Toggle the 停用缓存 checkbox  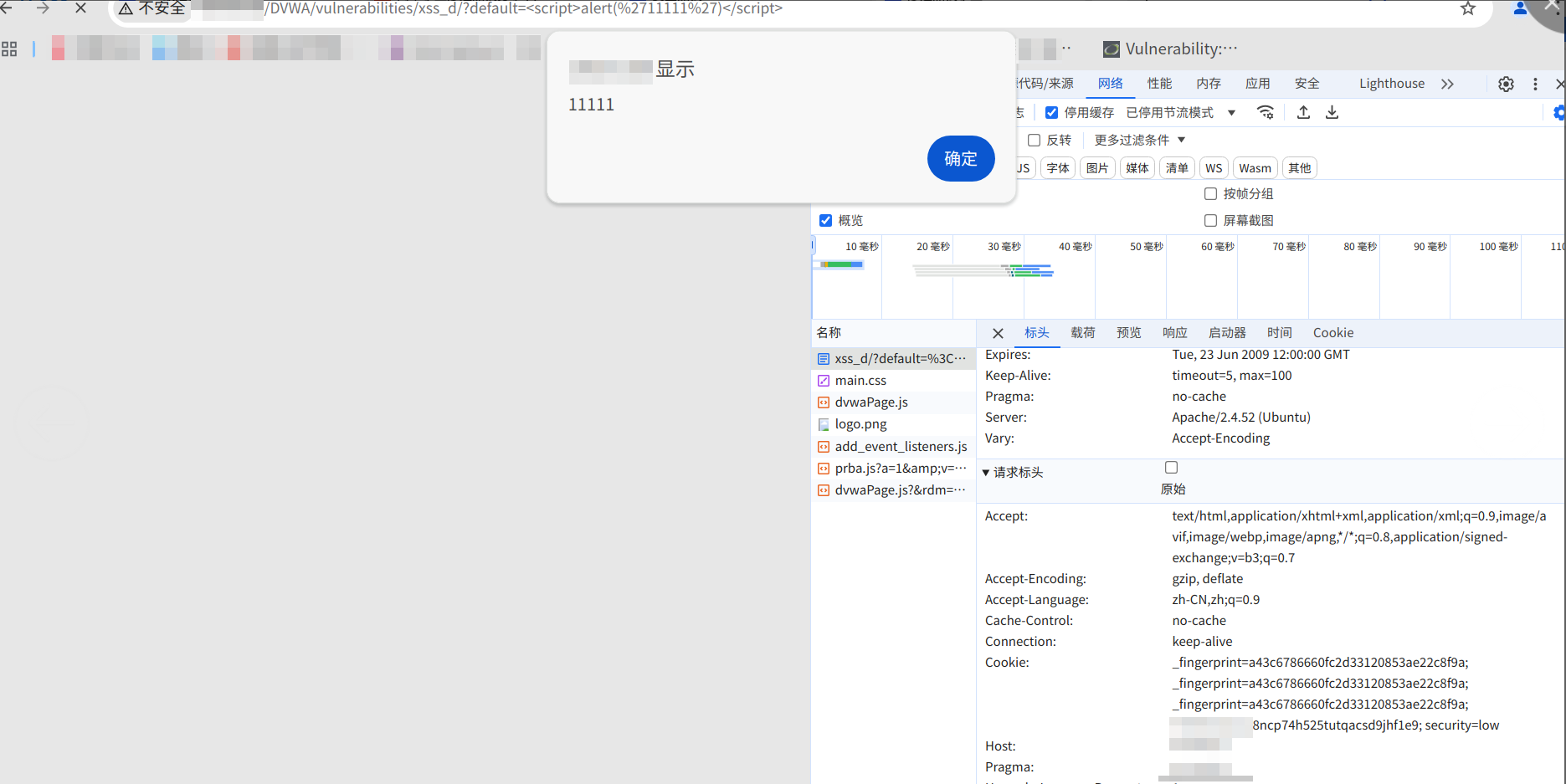[x=1052, y=113]
